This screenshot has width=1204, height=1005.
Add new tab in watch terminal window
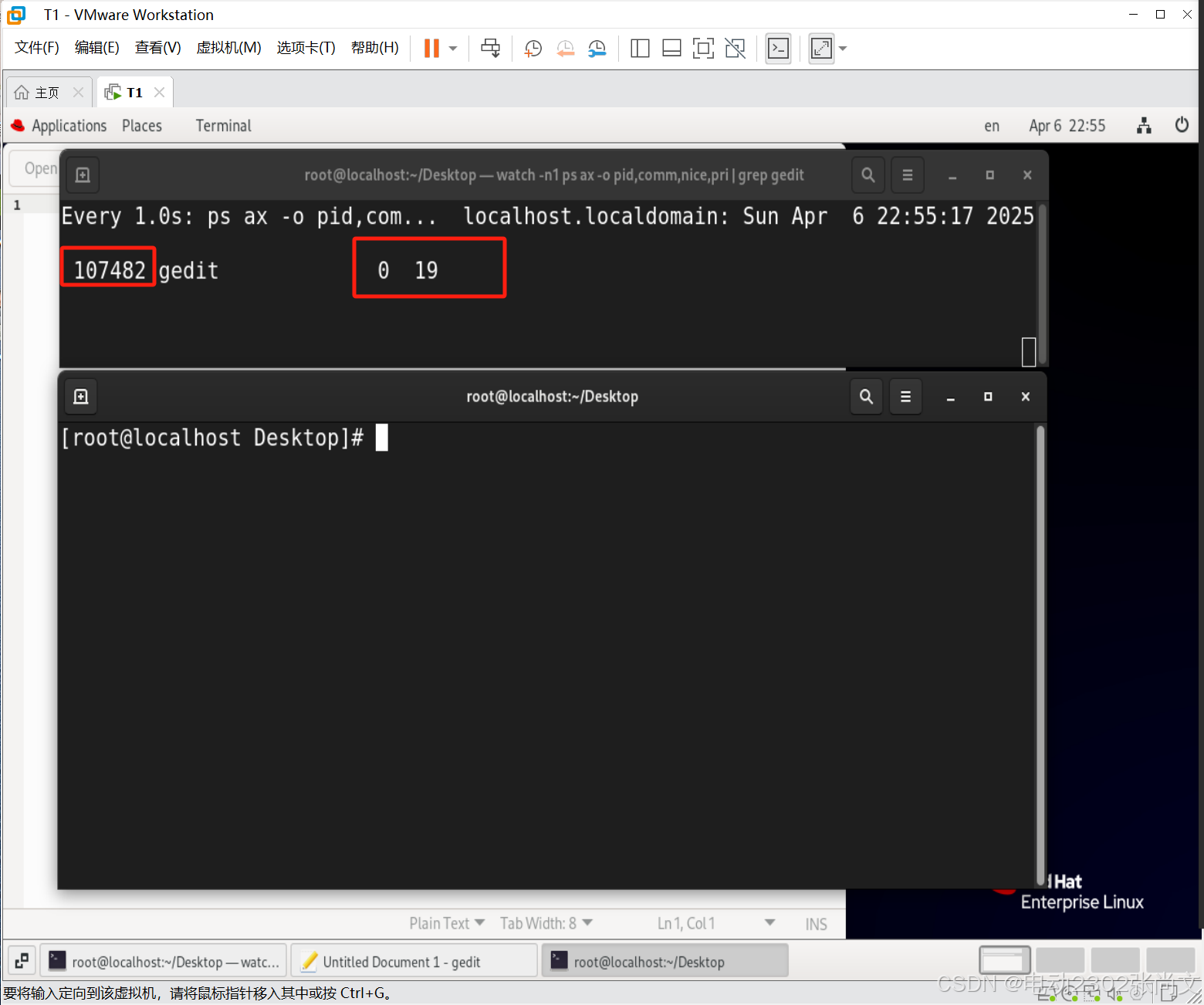pos(83,175)
